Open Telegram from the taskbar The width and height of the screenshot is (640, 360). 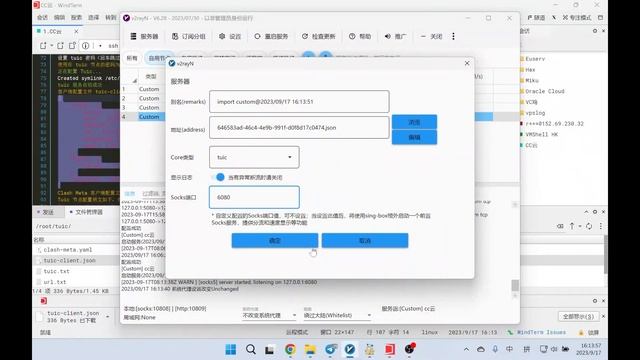coord(330,349)
